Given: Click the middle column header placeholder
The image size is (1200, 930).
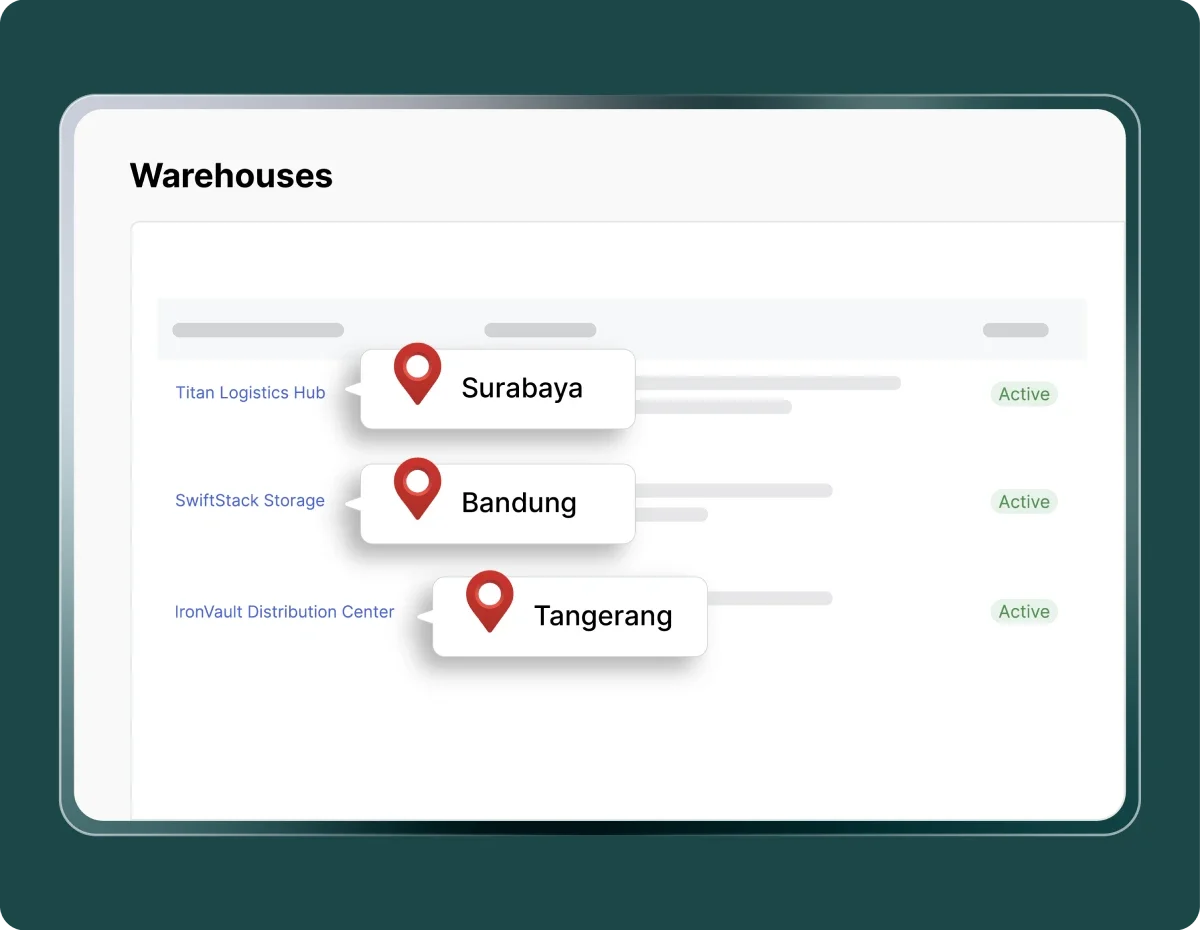Looking at the screenshot, I should (540, 330).
